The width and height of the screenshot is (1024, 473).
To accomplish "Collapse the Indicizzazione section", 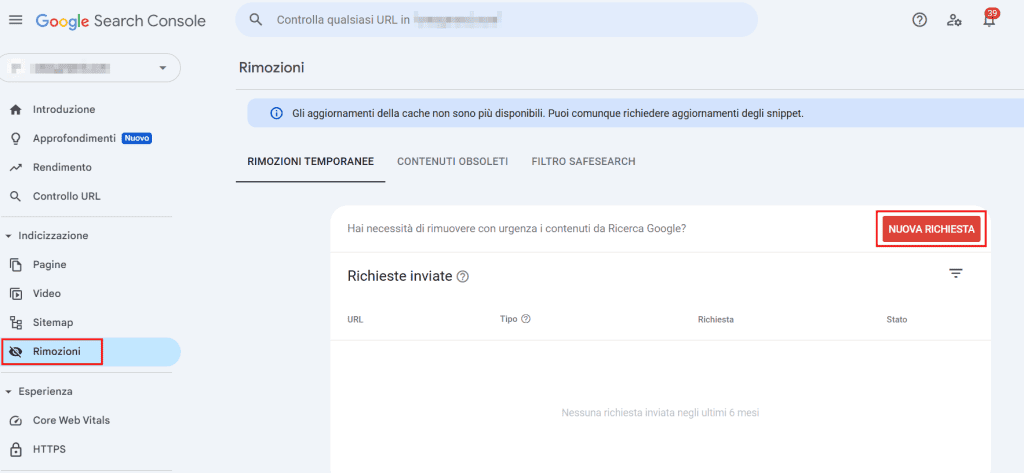I will [9, 236].
